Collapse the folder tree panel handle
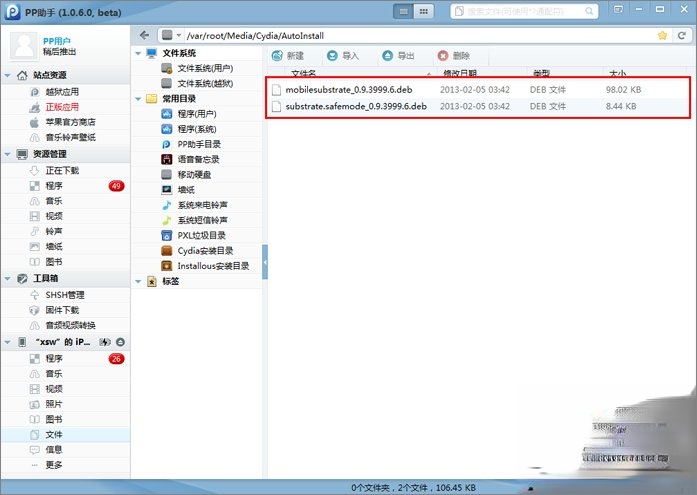This screenshot has width=697, height=495. 265,262
